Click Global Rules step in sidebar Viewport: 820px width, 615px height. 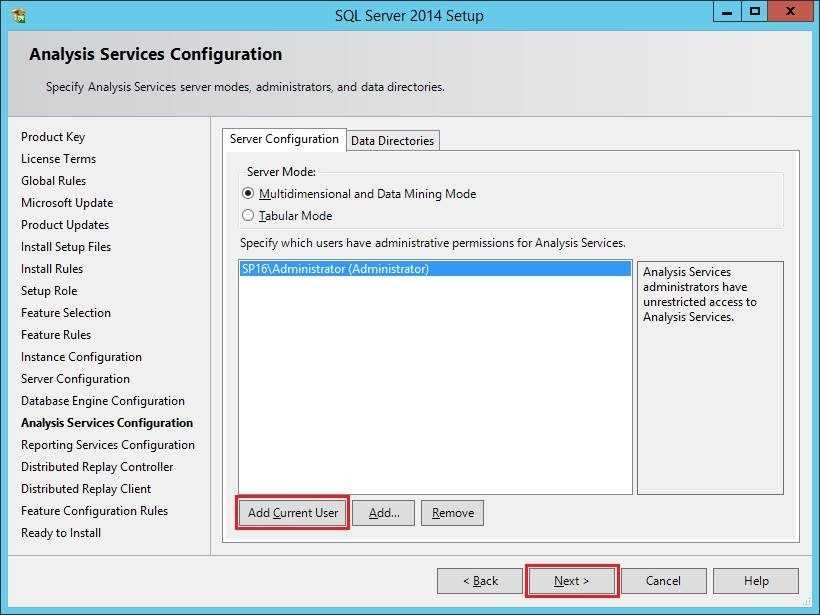pos(53,181)
